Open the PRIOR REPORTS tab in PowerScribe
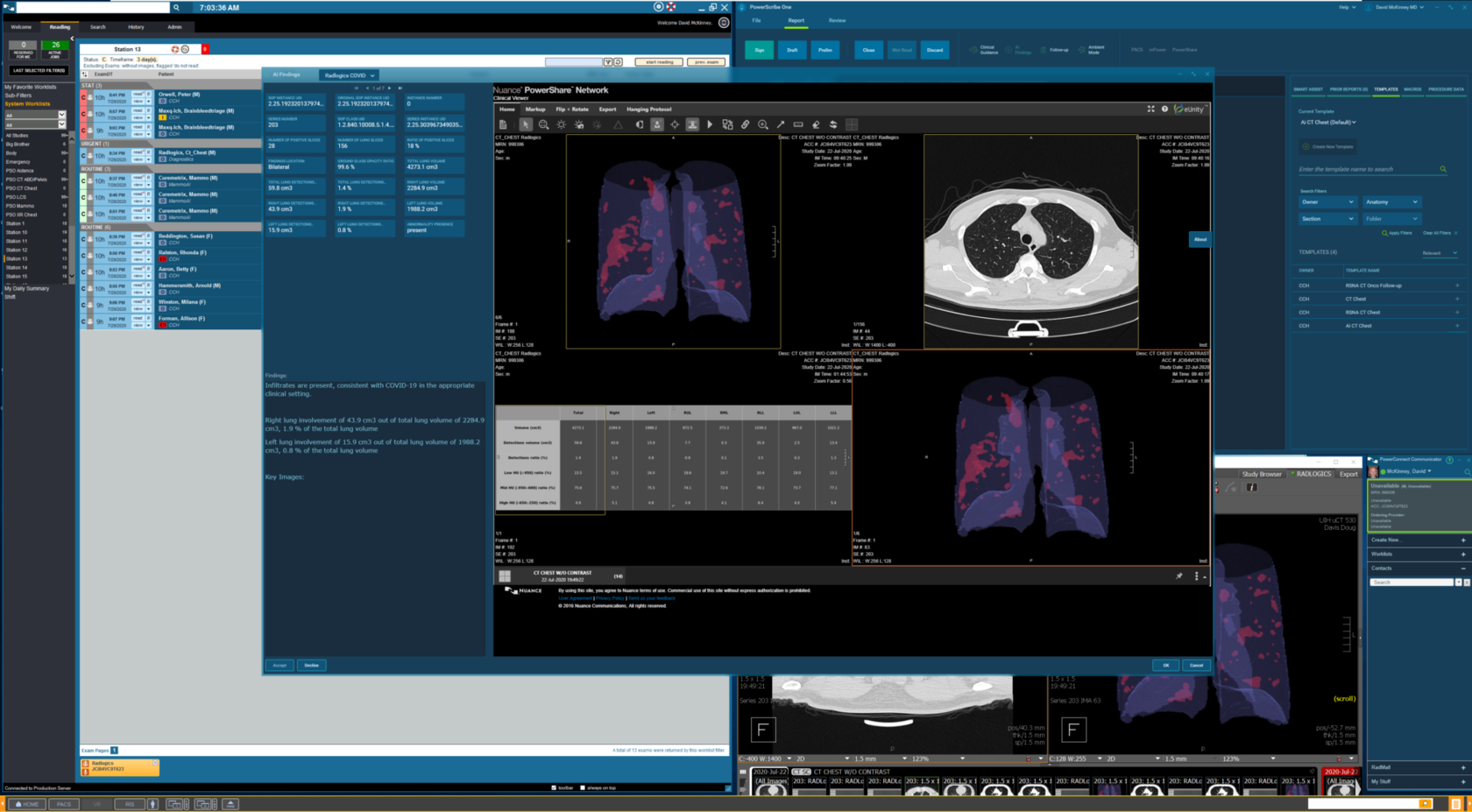Screen dimensions: 1472x812 [1348, 89]
